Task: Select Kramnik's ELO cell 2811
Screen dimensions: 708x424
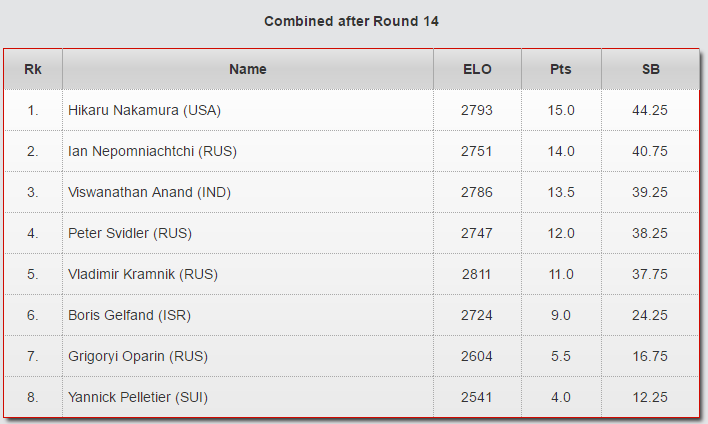Action: click(477, 275)
